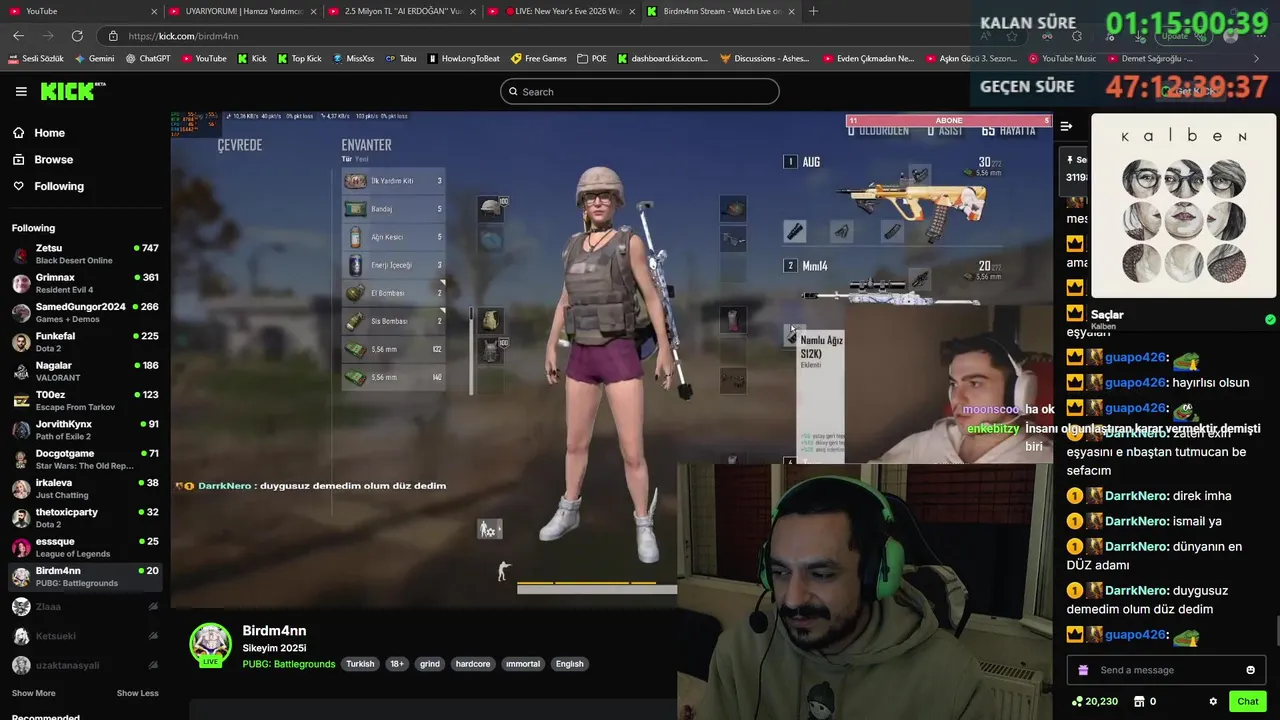Collapse the chat panel arrow icon
This screenshot has width=1280, height=720.
[1066, 126]
